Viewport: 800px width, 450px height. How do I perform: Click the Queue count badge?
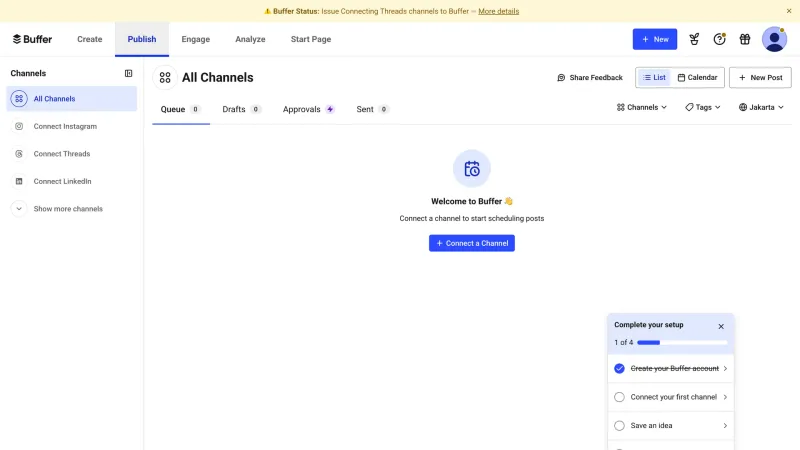click(195, 109)
